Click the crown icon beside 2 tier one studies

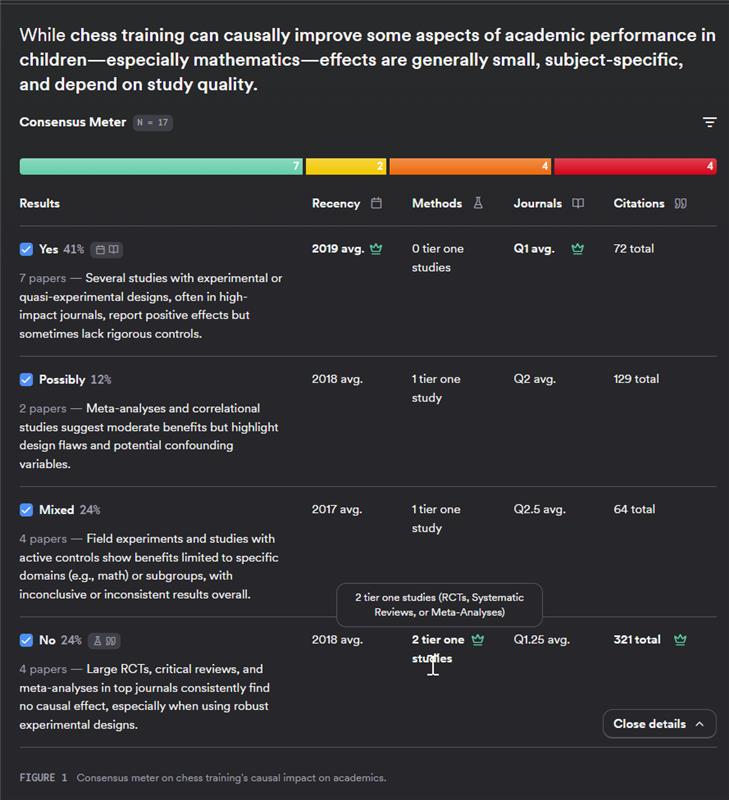coord(478,640)
